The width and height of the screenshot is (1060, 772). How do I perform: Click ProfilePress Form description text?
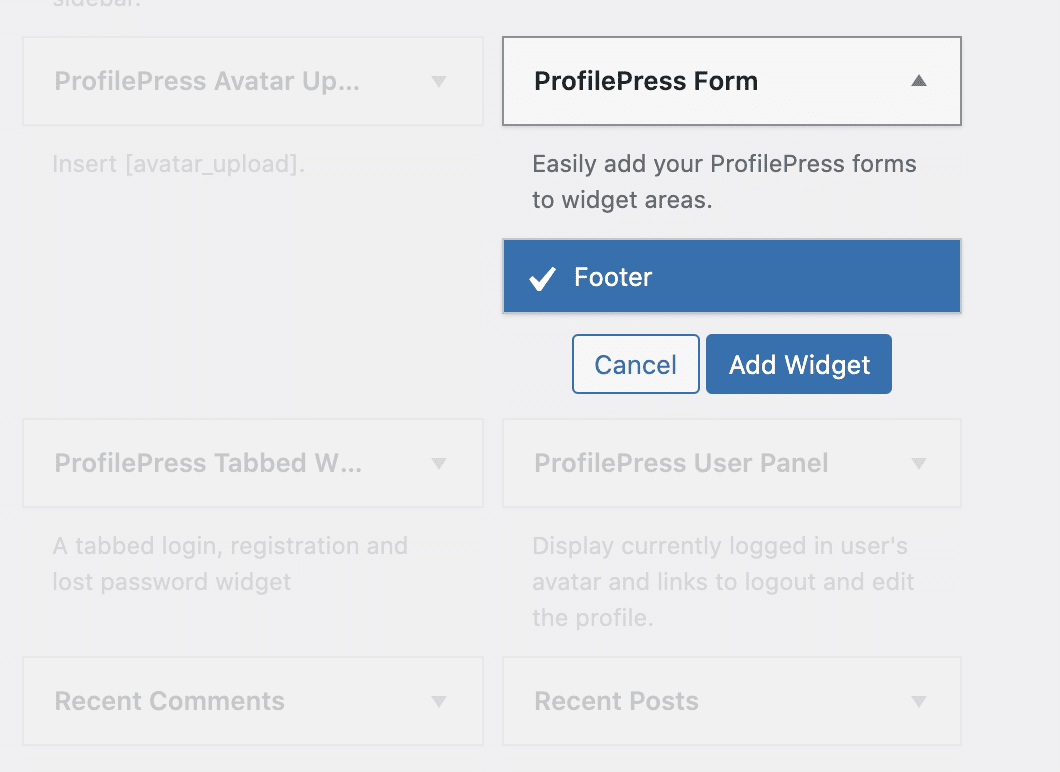point(724,182)
